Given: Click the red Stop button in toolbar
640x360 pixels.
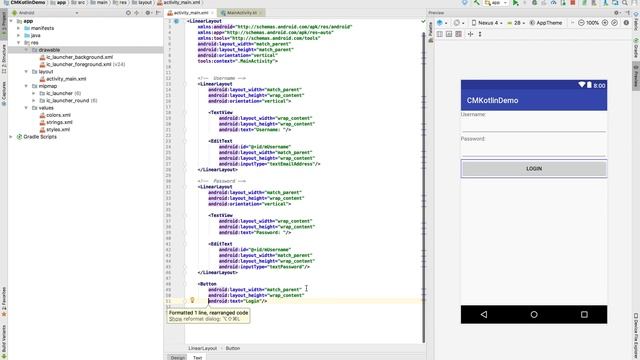Looking at the screenshot, I should coord(573,3).
